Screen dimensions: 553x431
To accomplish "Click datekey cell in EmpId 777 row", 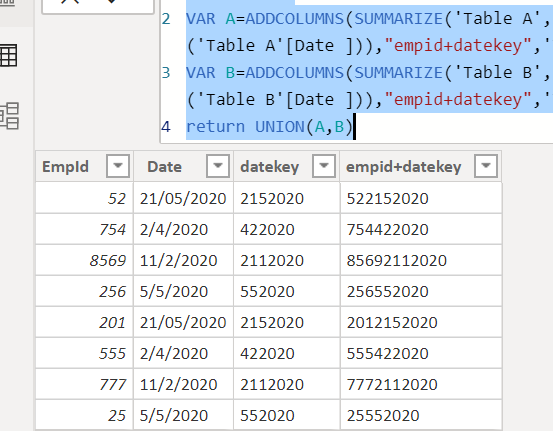I will [x=286, y=384].
